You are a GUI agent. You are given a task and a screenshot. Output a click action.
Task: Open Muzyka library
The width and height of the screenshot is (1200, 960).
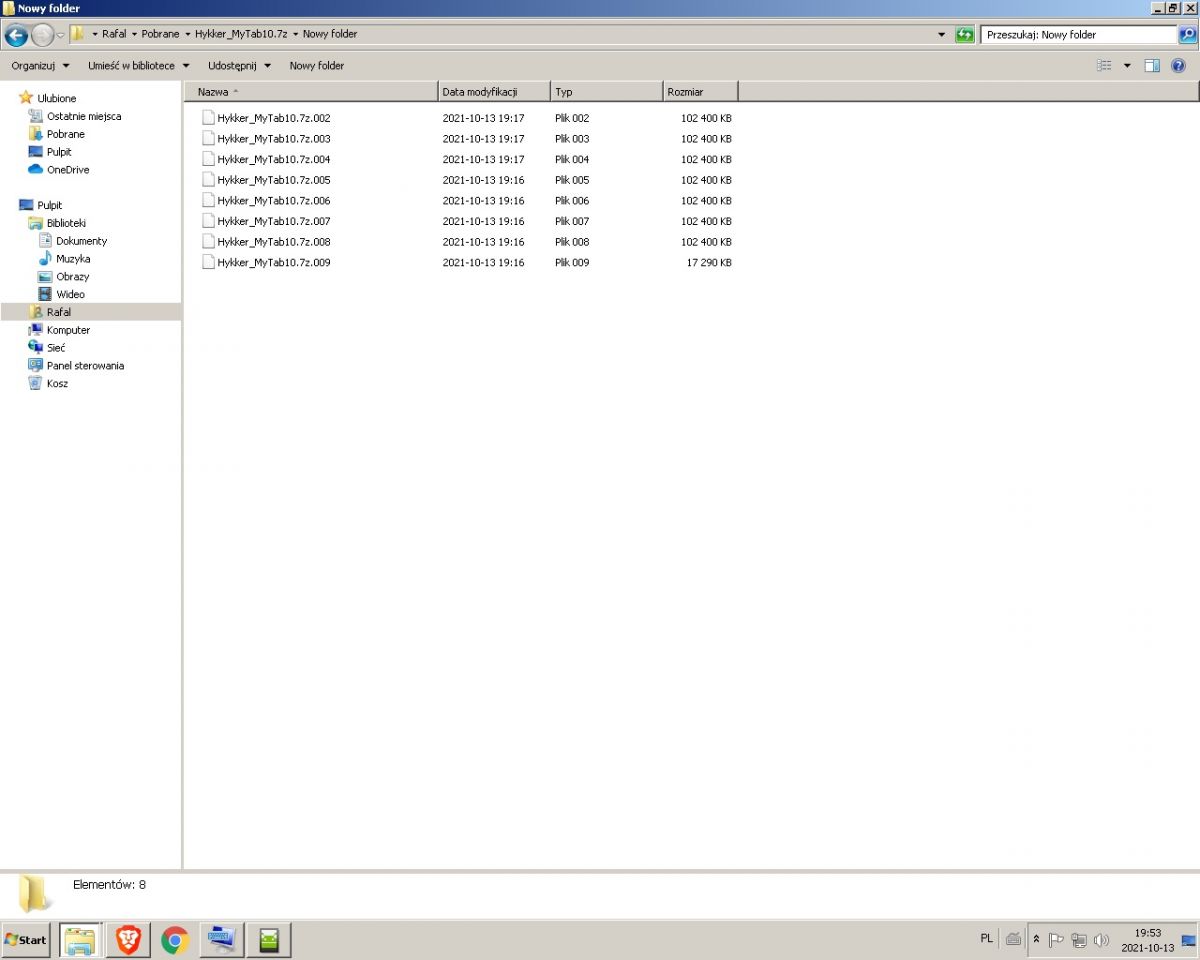point(72,259)
